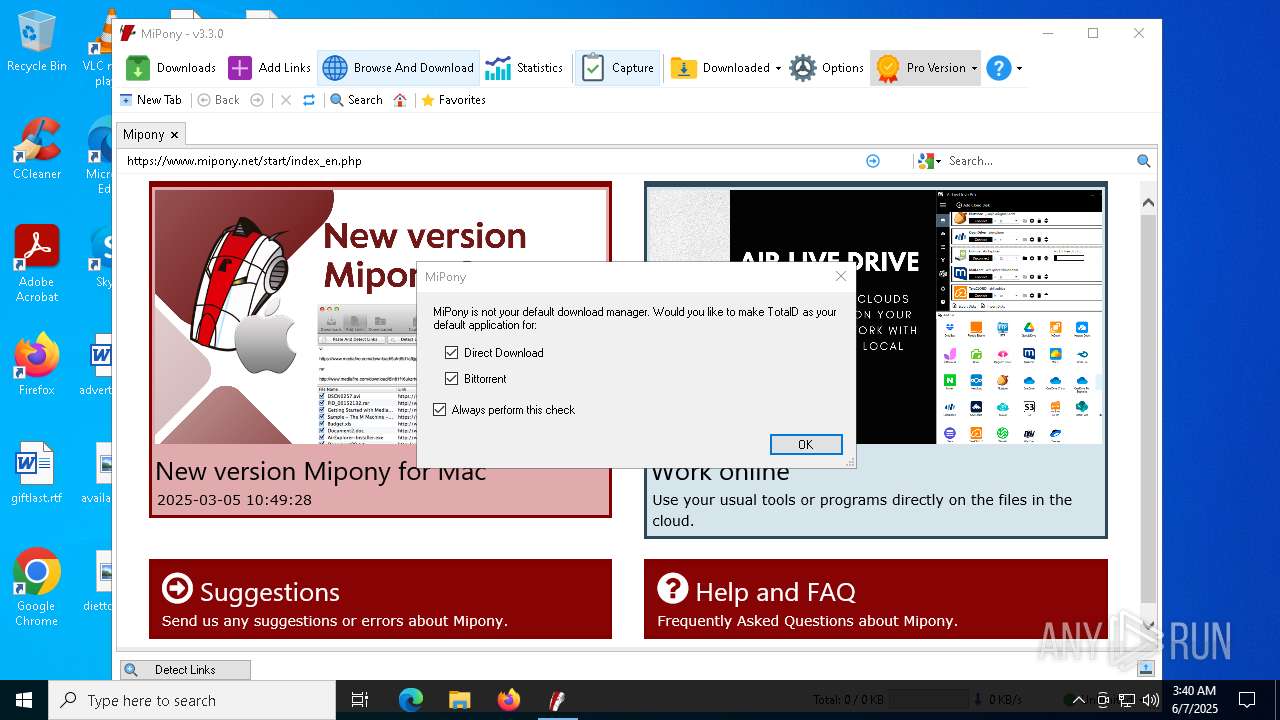Open the network tray icon

[x=1127, y=700]
